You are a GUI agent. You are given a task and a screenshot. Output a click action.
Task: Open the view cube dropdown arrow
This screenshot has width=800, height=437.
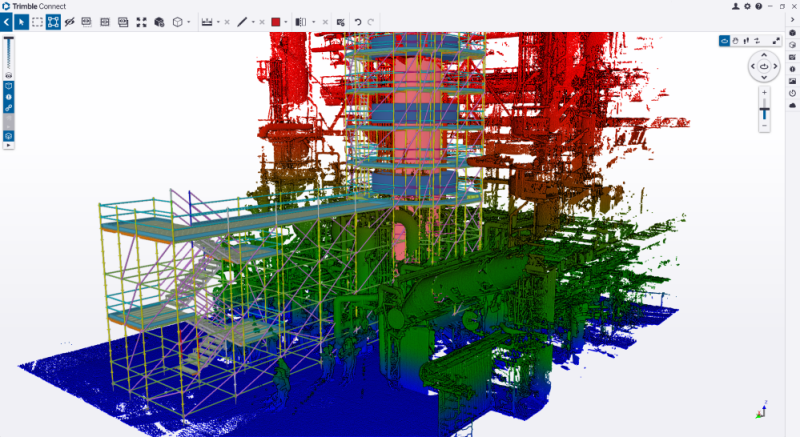coord(188,21)
